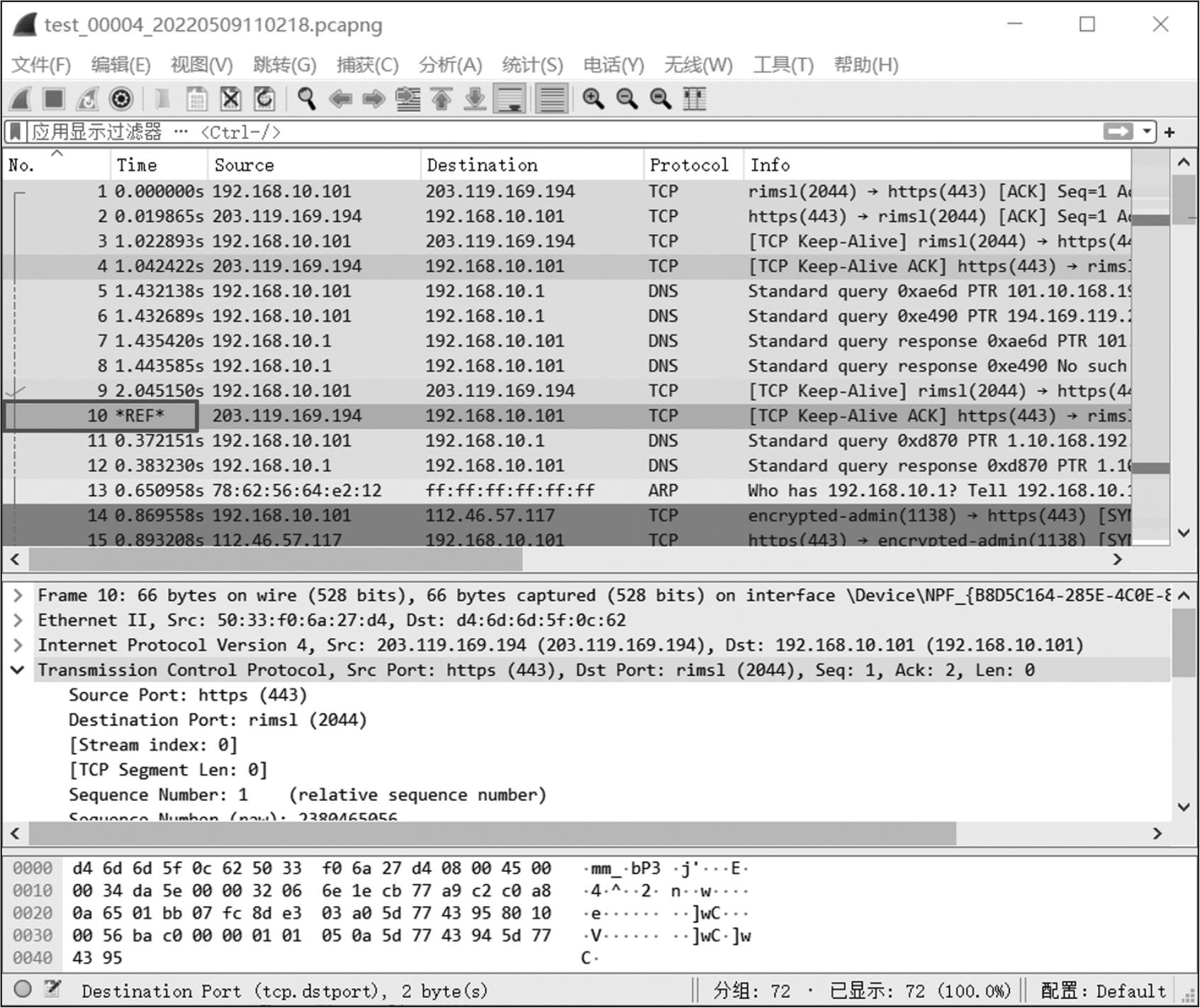Toggle auto-scroll during live capture
Viewport: 1200px width, 1008px height.
pos(510,99)
